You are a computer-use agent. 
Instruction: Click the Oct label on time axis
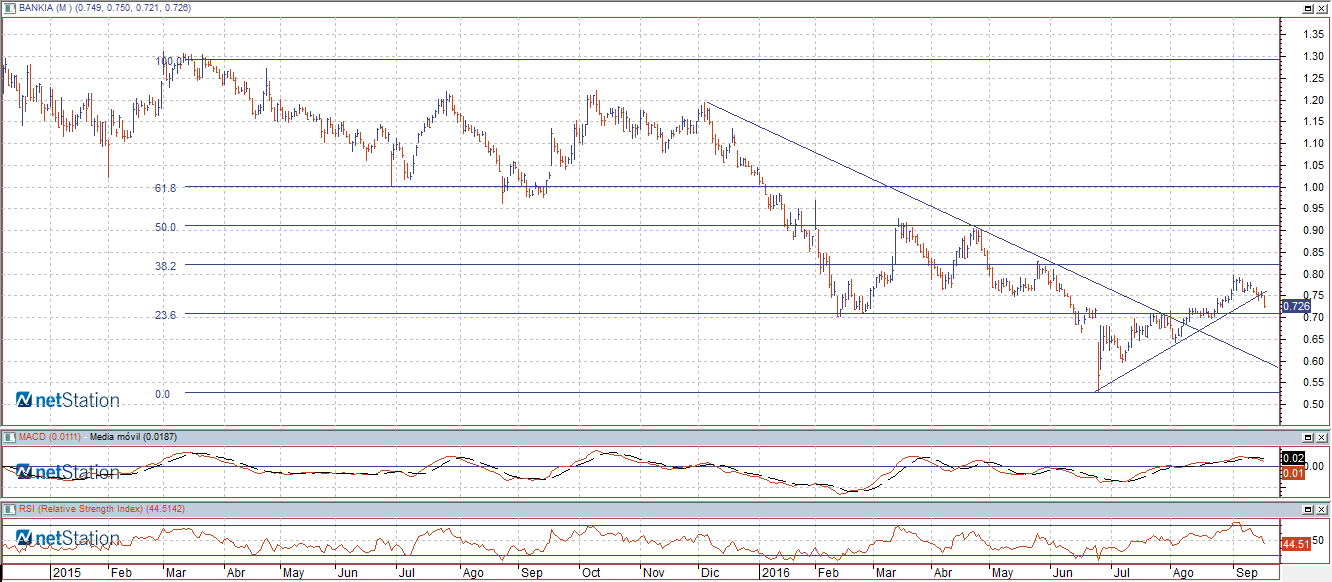(x=591, y=574)
